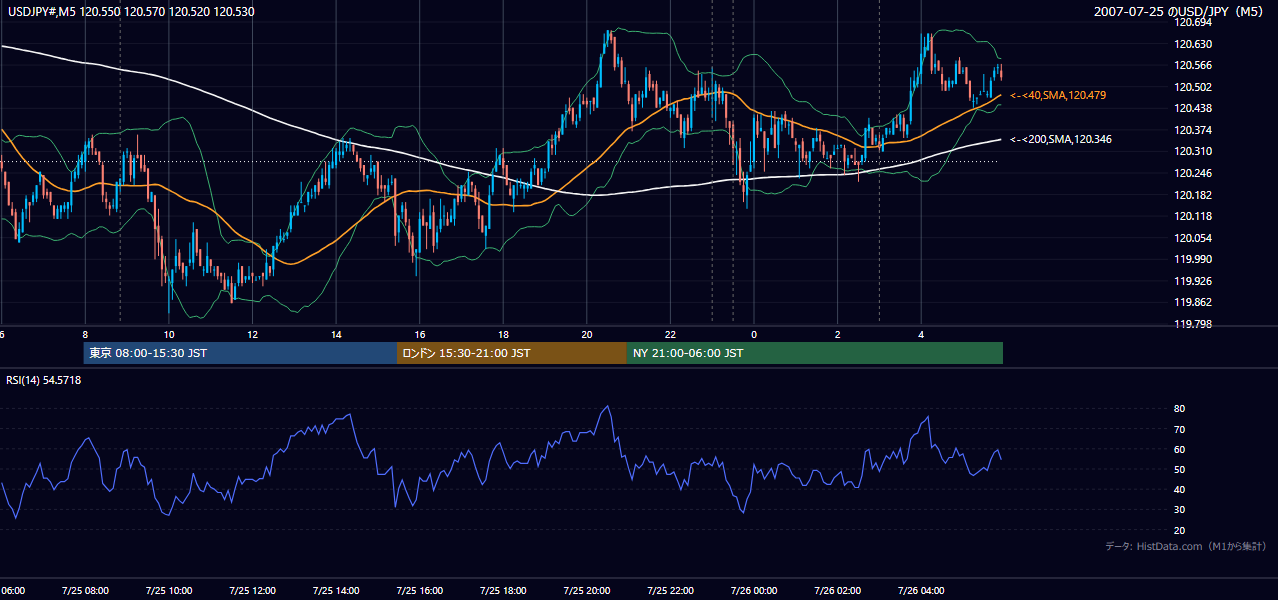The width and height of the screenshot is (1278, 600).
Task: Click price axis value 120.566
Action: click(x=1193, y=65)
